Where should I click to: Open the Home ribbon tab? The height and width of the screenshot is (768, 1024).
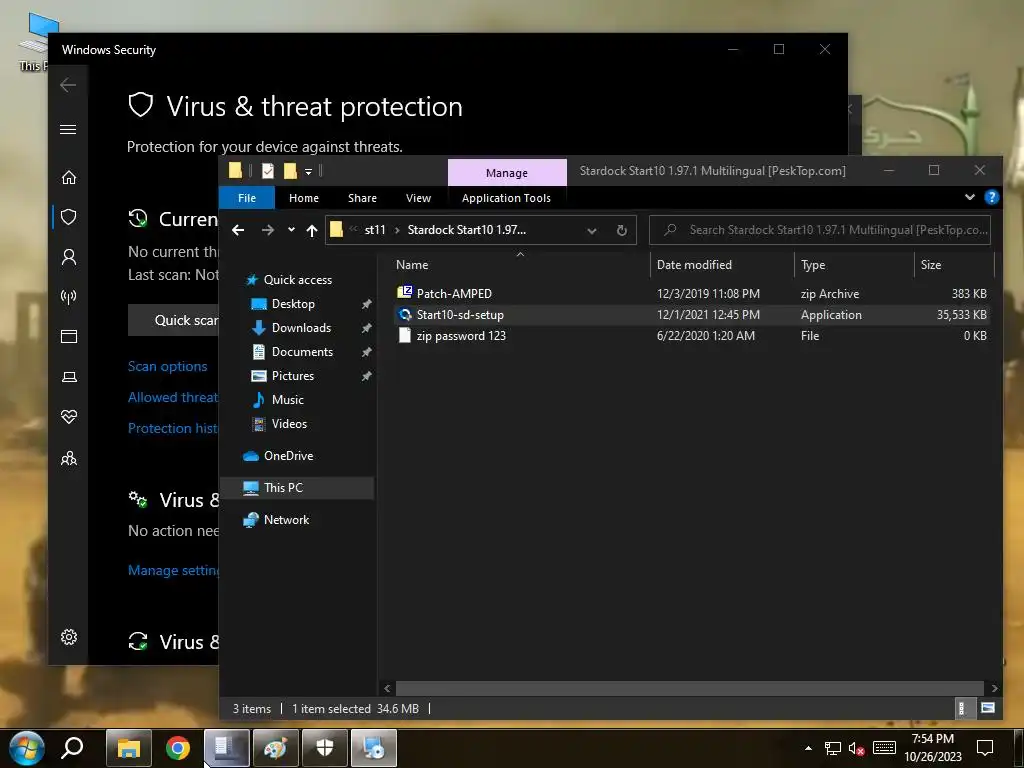304,198
